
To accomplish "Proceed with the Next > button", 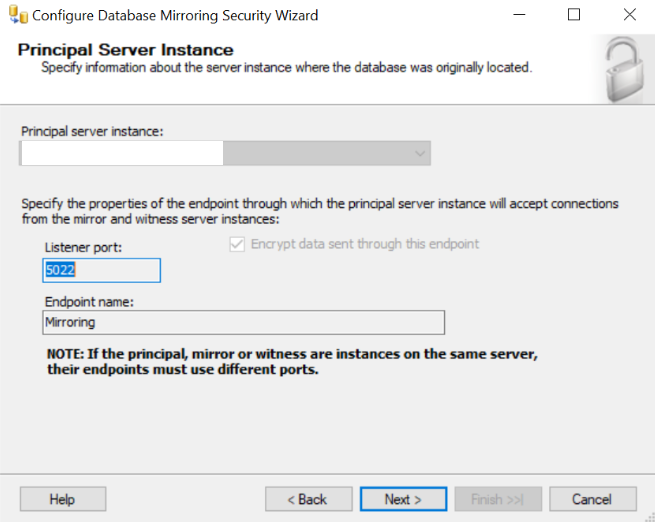I will 402,499.
